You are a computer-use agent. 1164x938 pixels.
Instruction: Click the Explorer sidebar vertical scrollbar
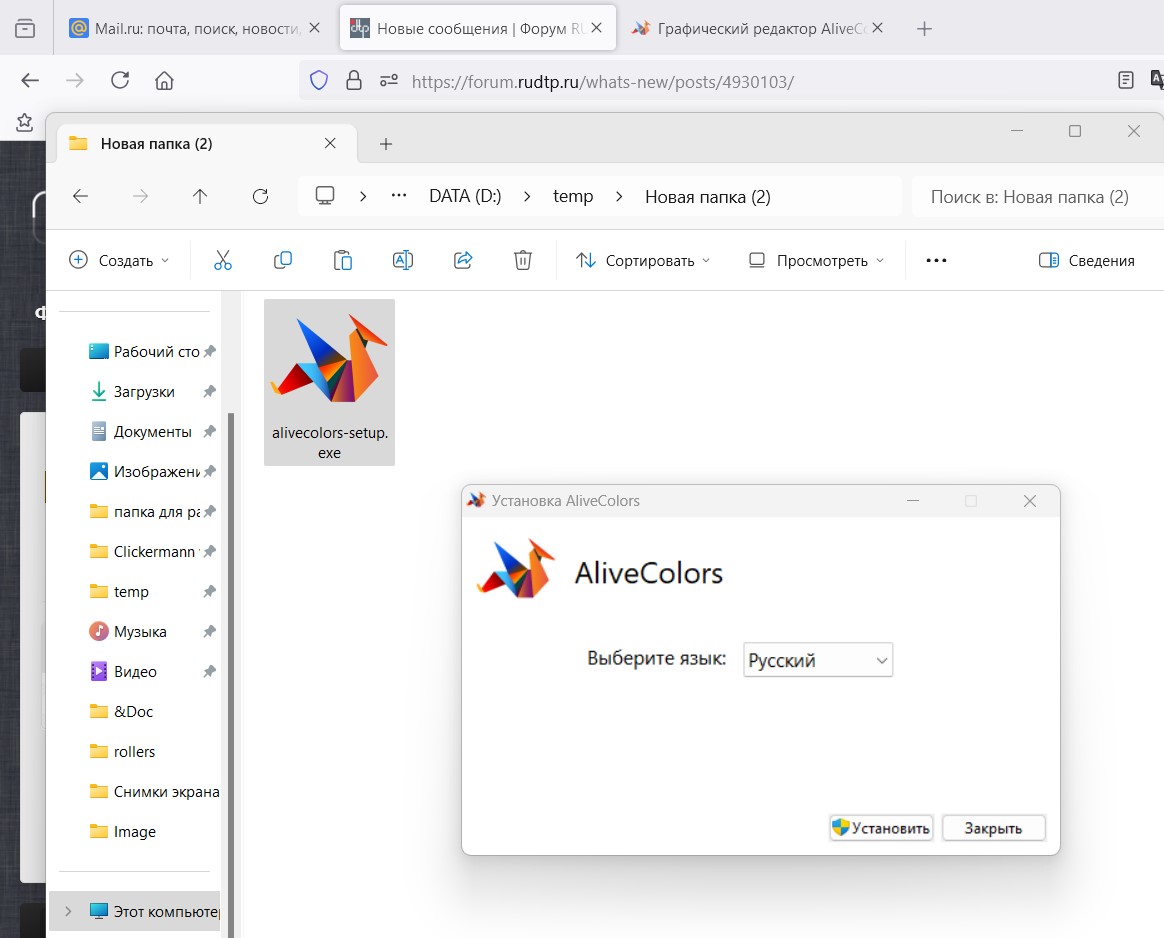click(230, 674)
